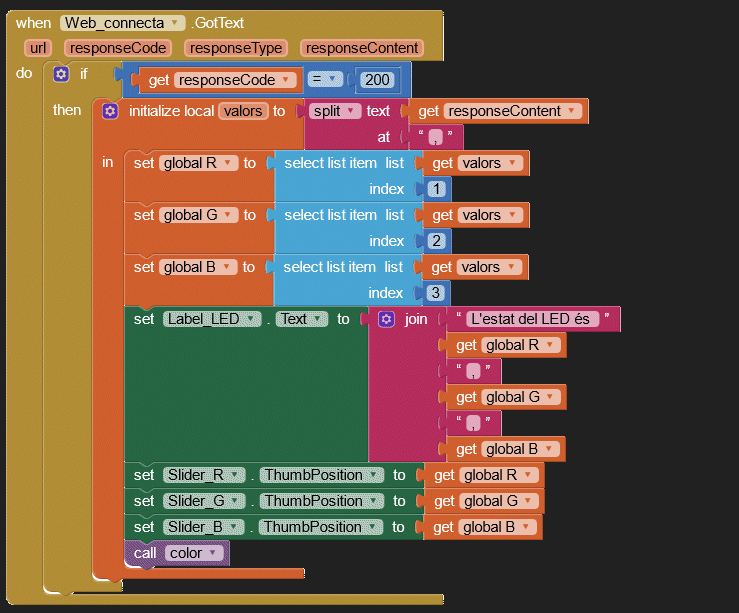Expand the equals operator dropdown
The width and height of the screenshot is (739, 613).
[325, 80]
